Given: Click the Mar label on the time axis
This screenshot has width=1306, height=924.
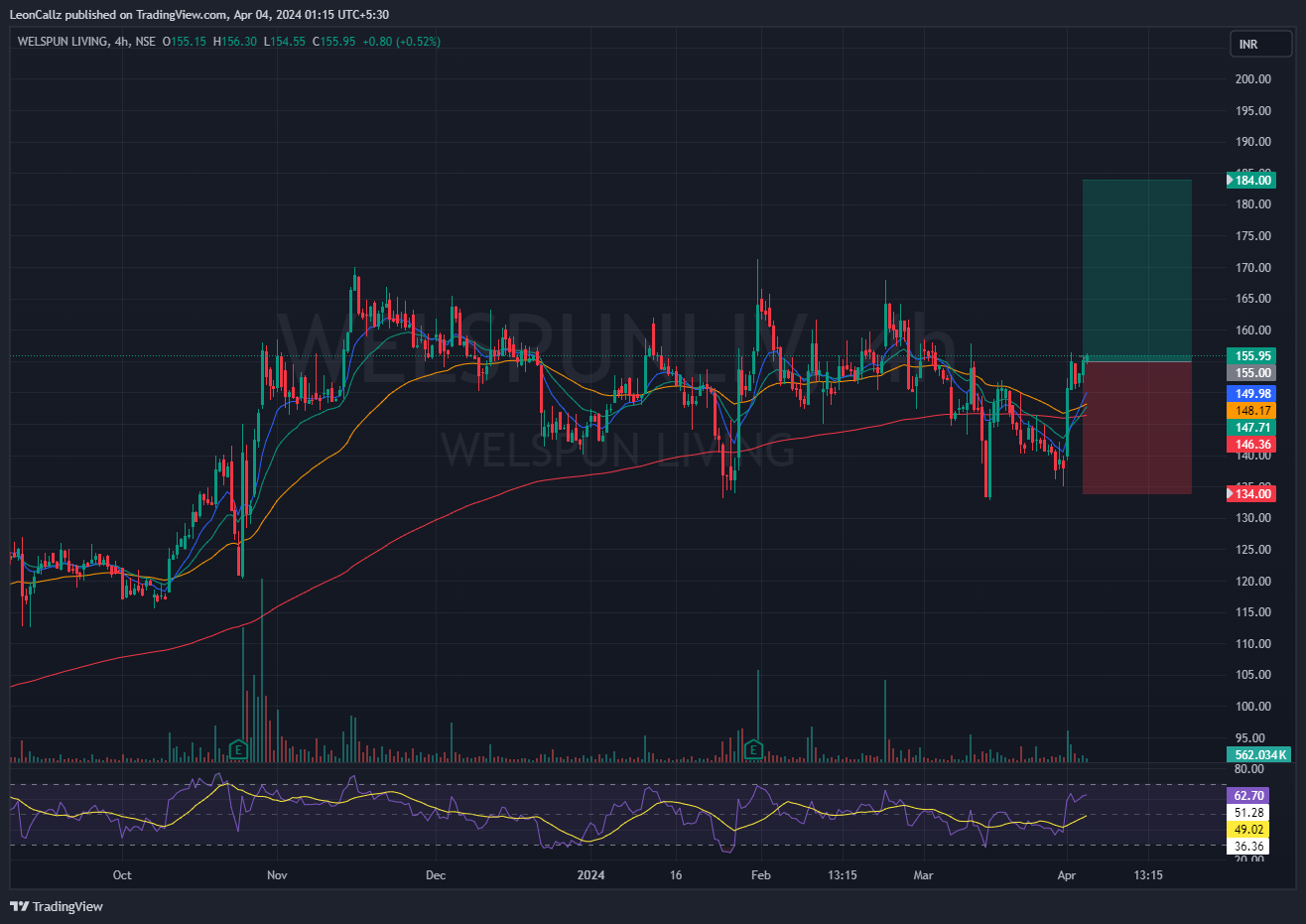Looking at the screenshot, I should point(924,875).
